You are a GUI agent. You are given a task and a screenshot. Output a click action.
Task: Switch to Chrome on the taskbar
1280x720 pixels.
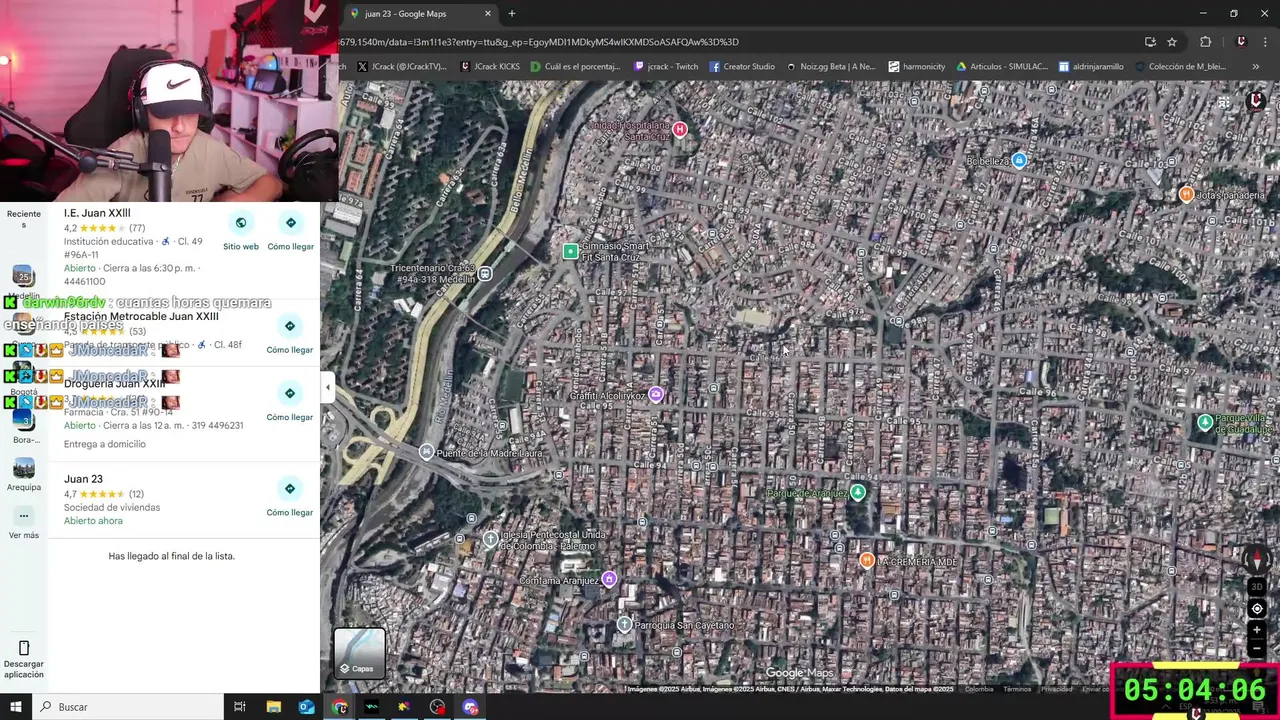tap(340, 707)
